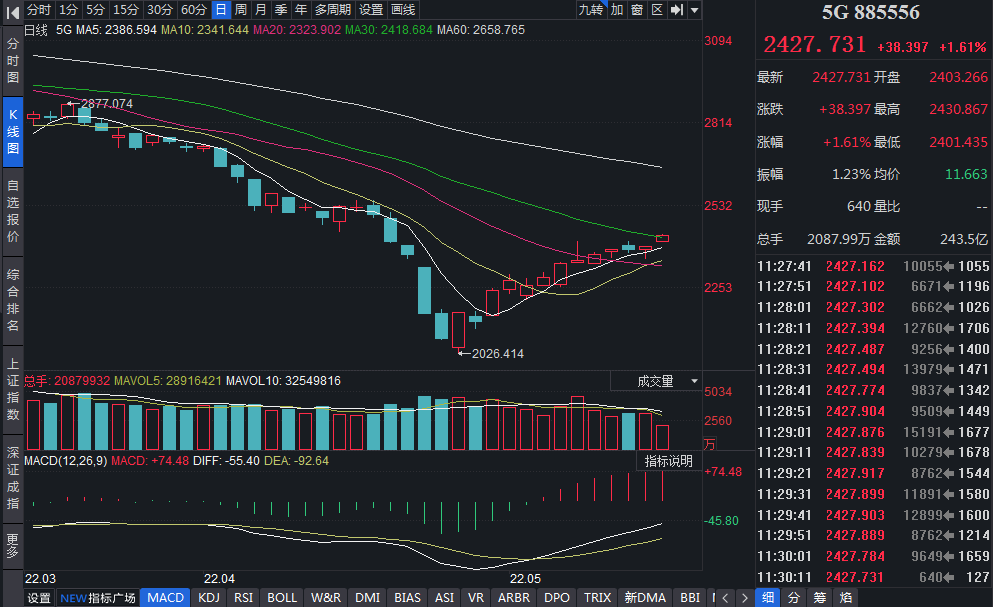Open the 焰 flame view

coord(845,597)
